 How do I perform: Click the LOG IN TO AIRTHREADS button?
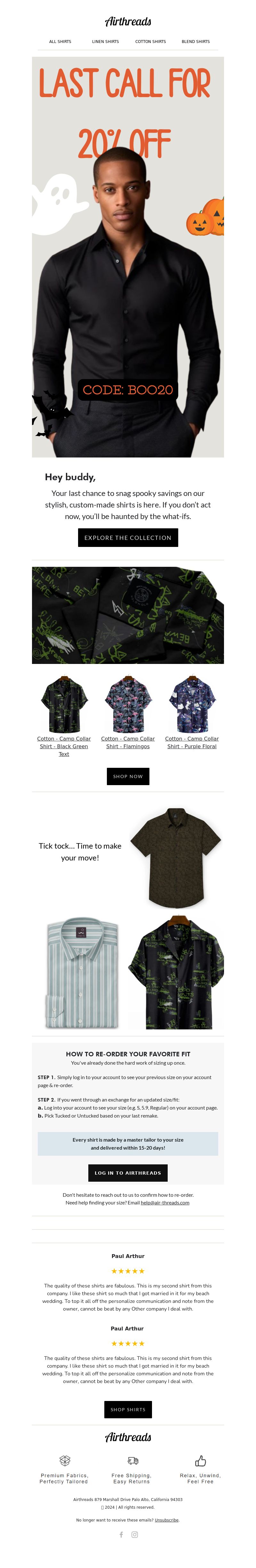click(x=128, y=1172)
